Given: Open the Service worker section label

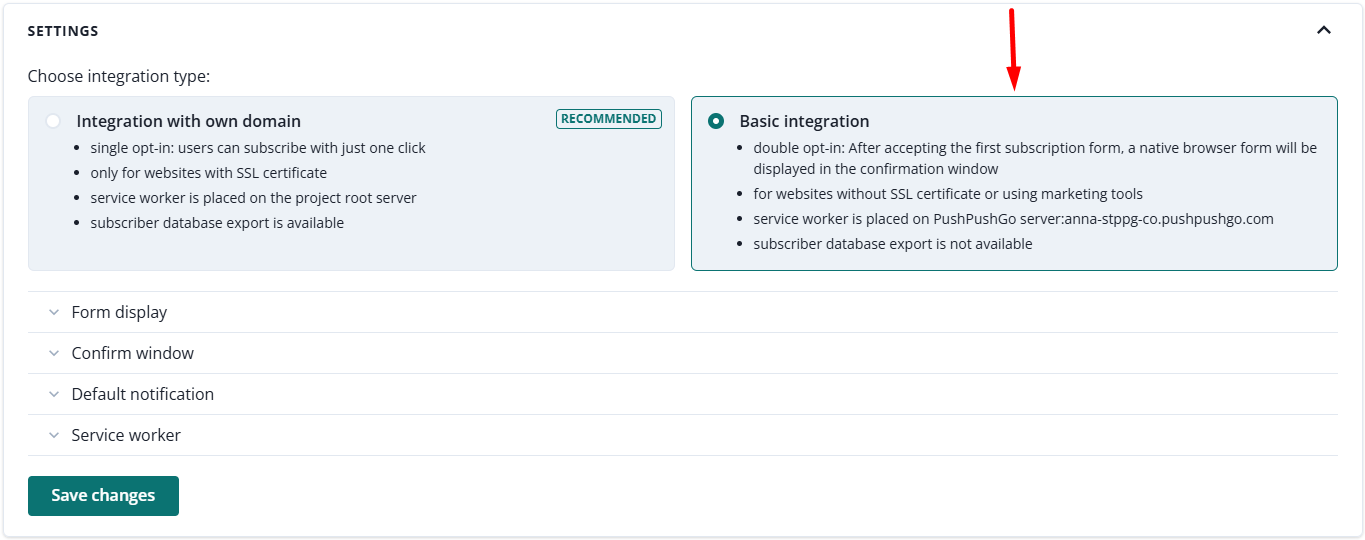Looking at the screenshot, I should point(126,435).
